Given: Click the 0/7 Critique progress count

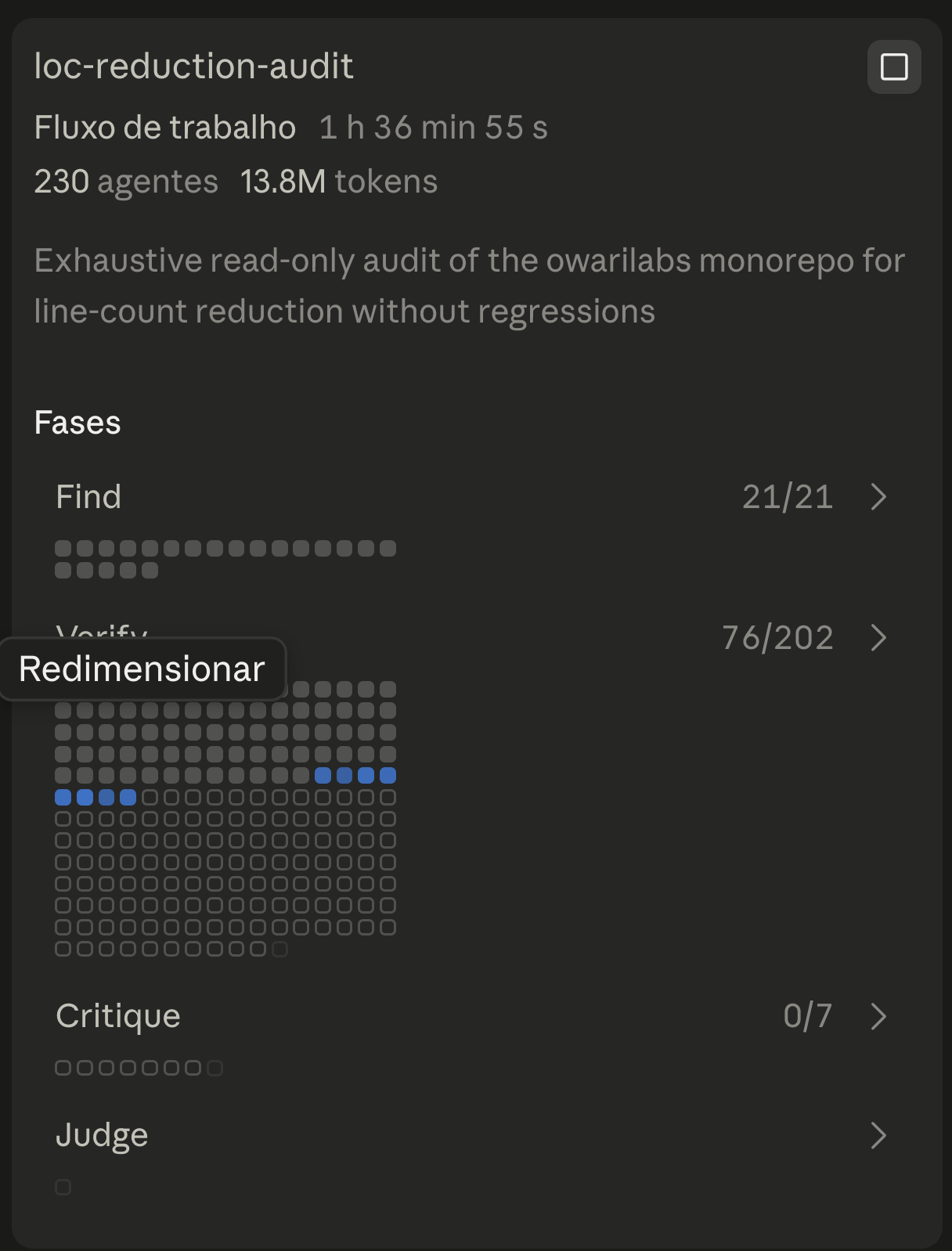Looking at the screenshot, I should 807,1016.
